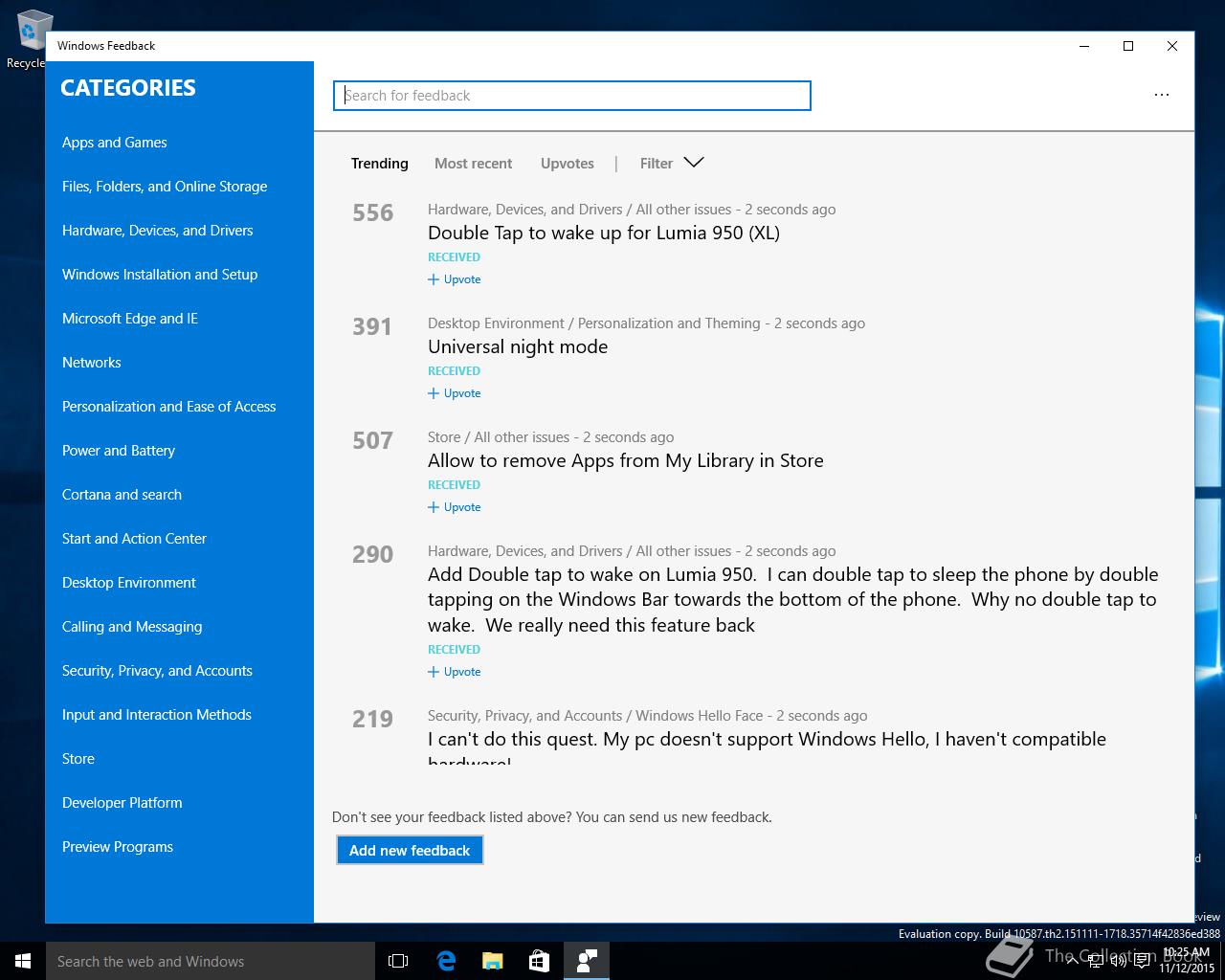Click the 391 vote count

(372, 326)
